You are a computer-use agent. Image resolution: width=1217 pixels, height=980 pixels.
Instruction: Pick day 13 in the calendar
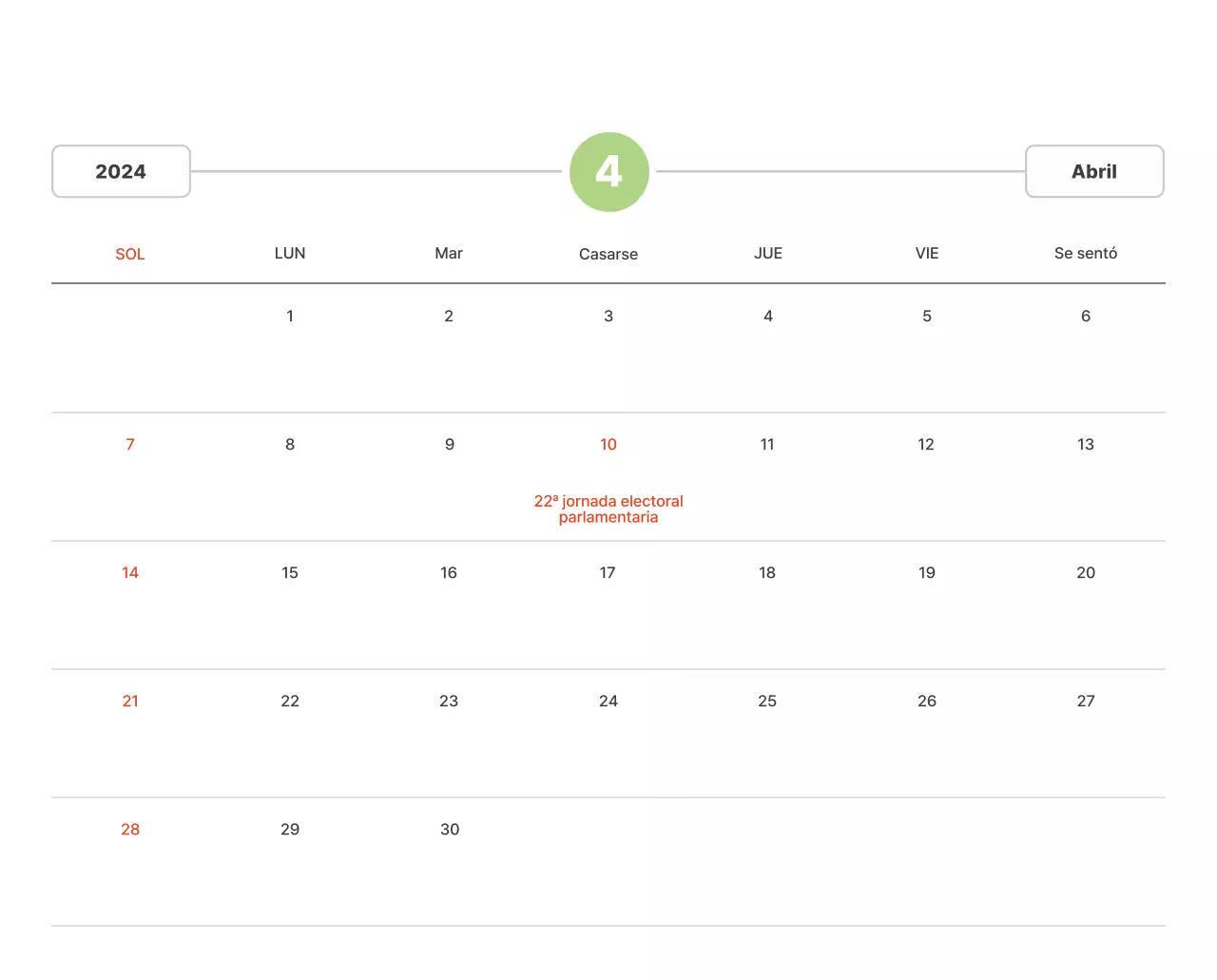pyautogui.click(x=1085, y=444)
